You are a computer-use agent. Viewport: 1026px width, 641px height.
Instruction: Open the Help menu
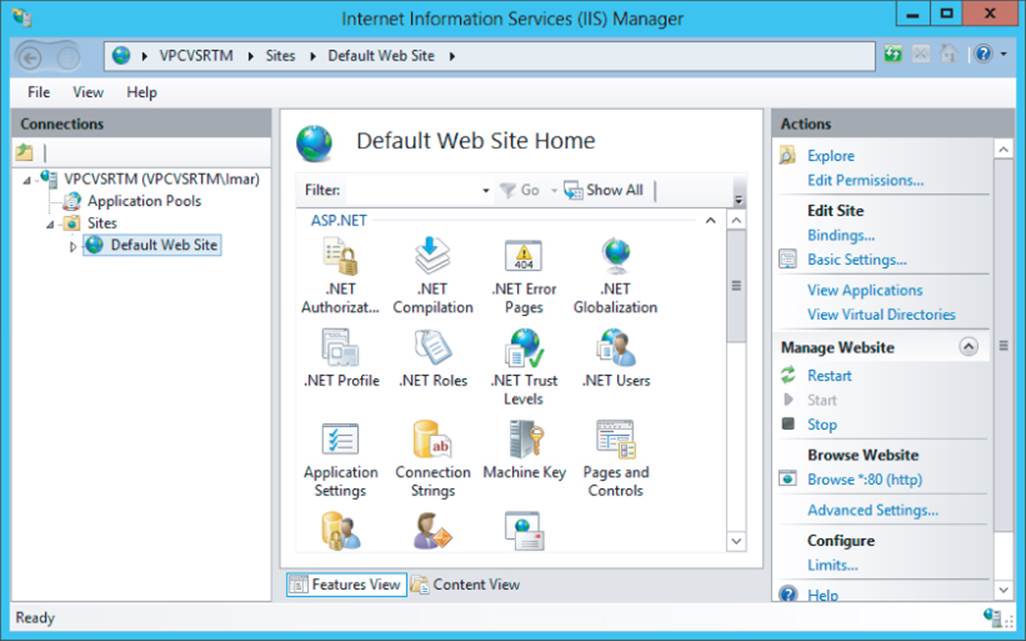tap(141, 92)
